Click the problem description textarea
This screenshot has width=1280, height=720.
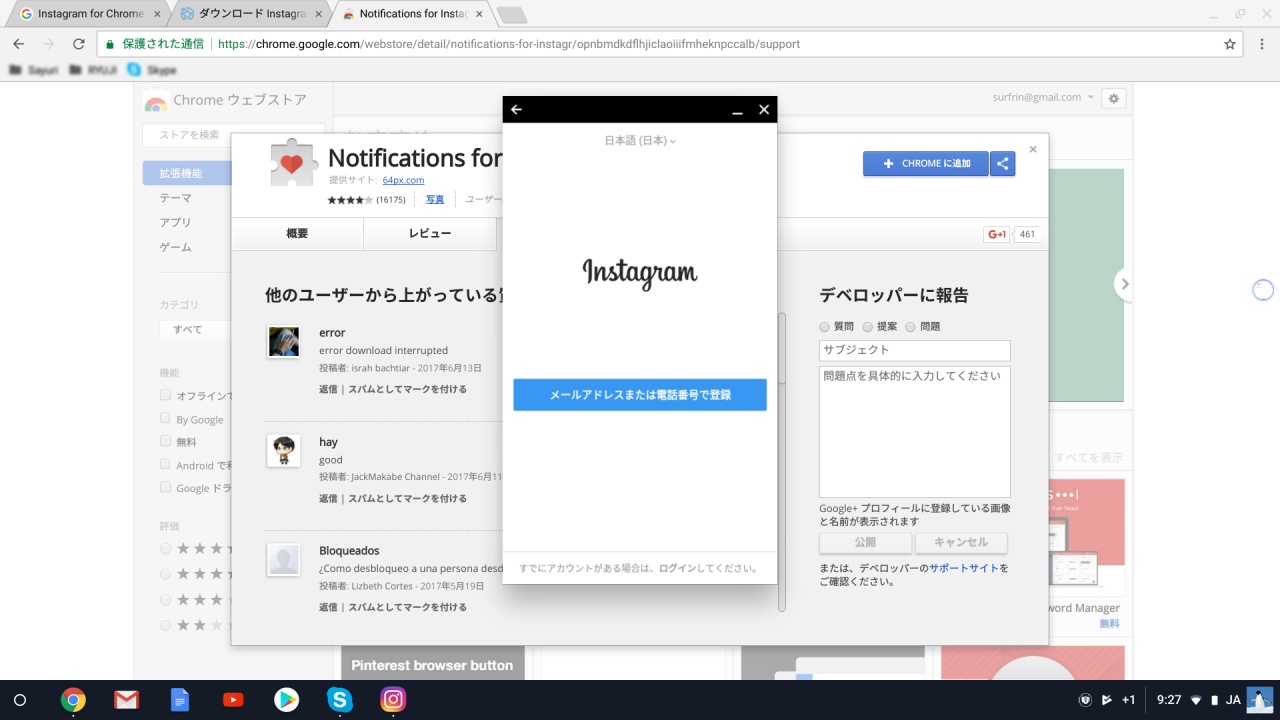coord(915,432)
